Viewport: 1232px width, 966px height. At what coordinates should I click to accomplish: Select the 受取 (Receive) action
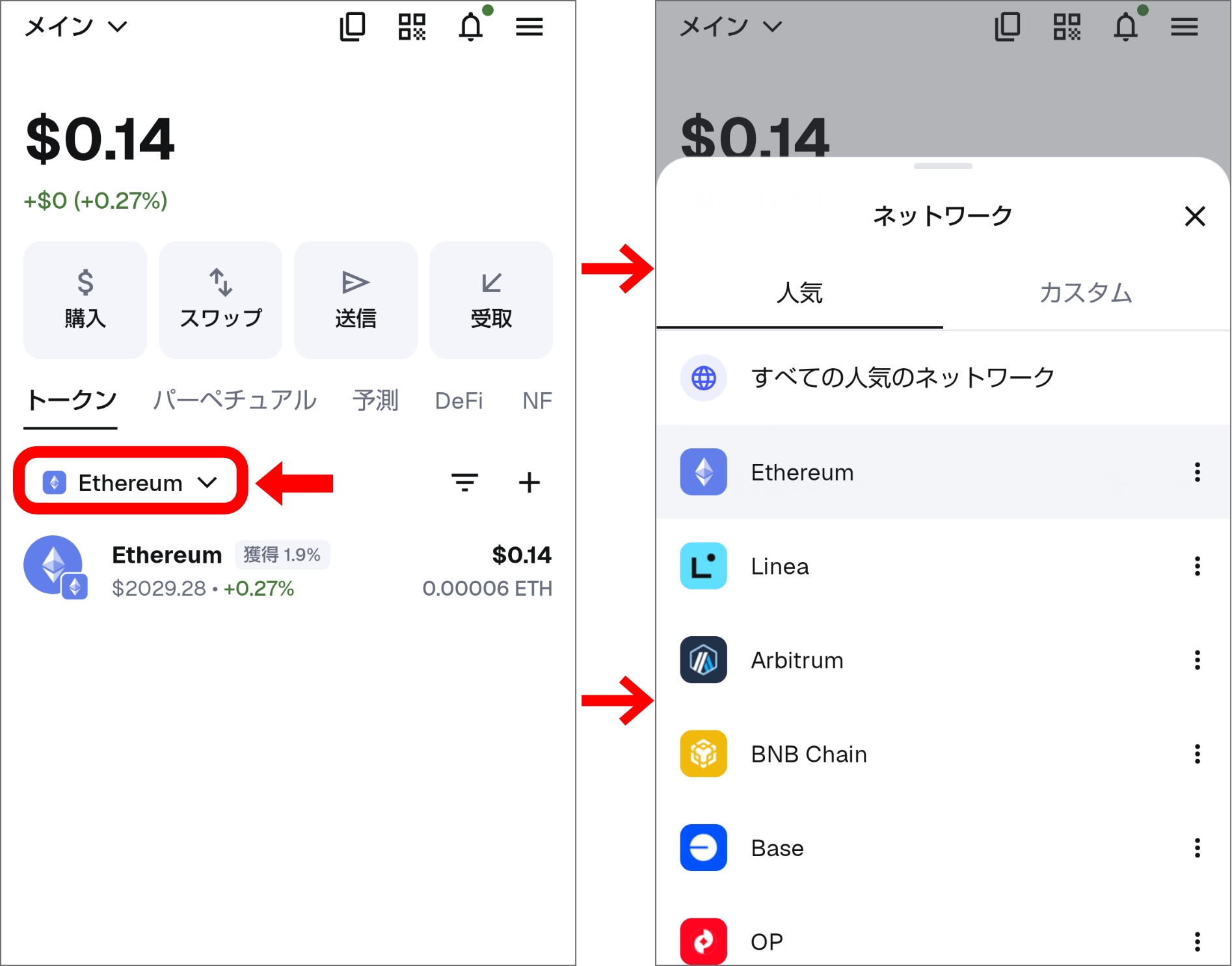click(x=491, y=300)
